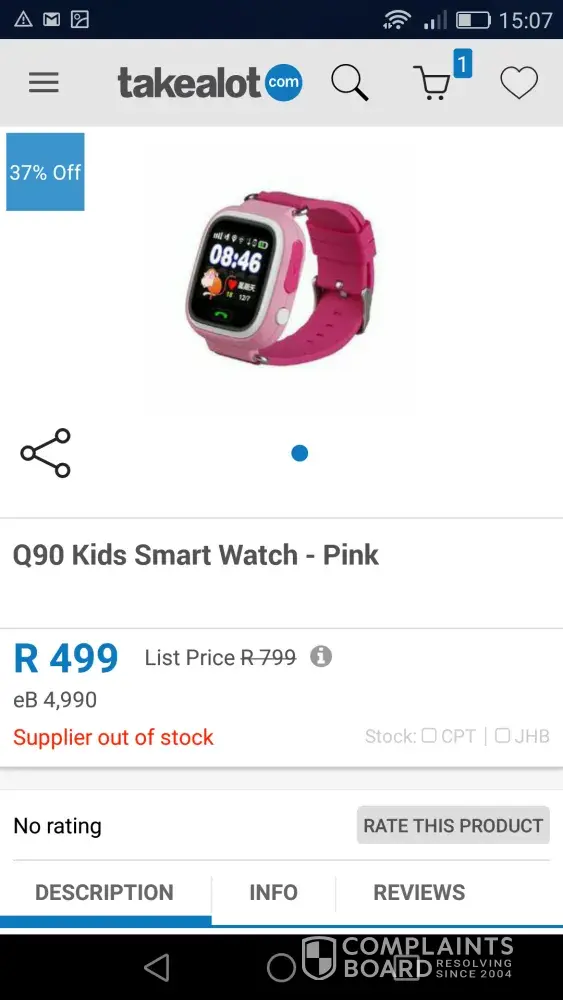View the shopping cart
Screen dimensions: 563x1000
click(x=434, y=83)
